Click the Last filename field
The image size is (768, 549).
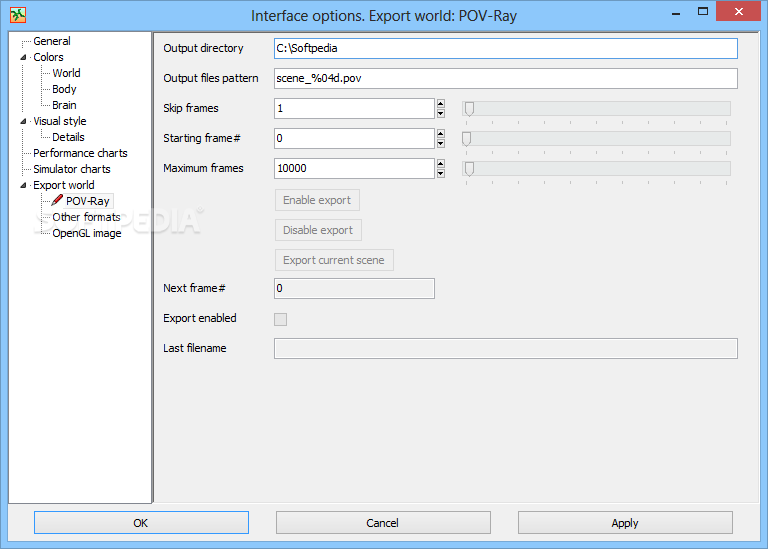click(x=506, y=349)
